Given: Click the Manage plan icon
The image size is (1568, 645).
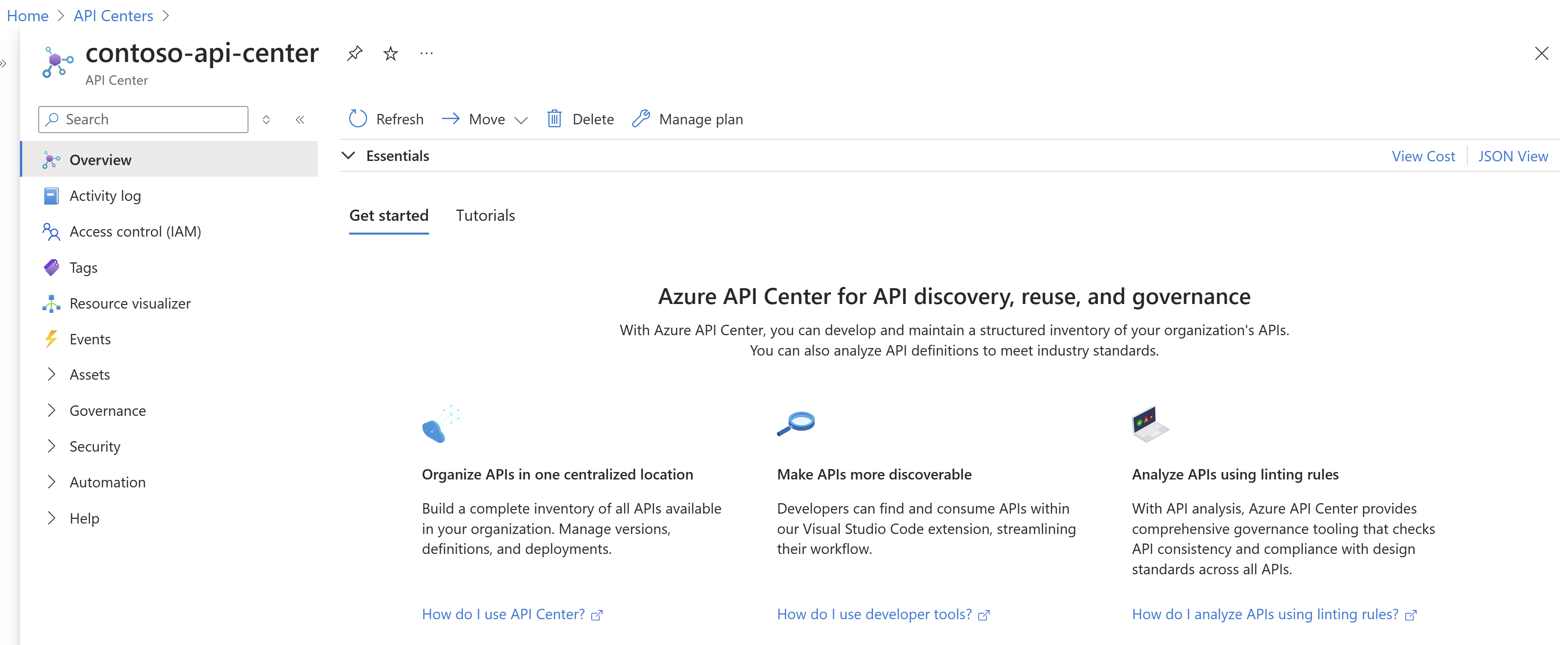Looking at the screenshot, I should click(x=641, y=119).
